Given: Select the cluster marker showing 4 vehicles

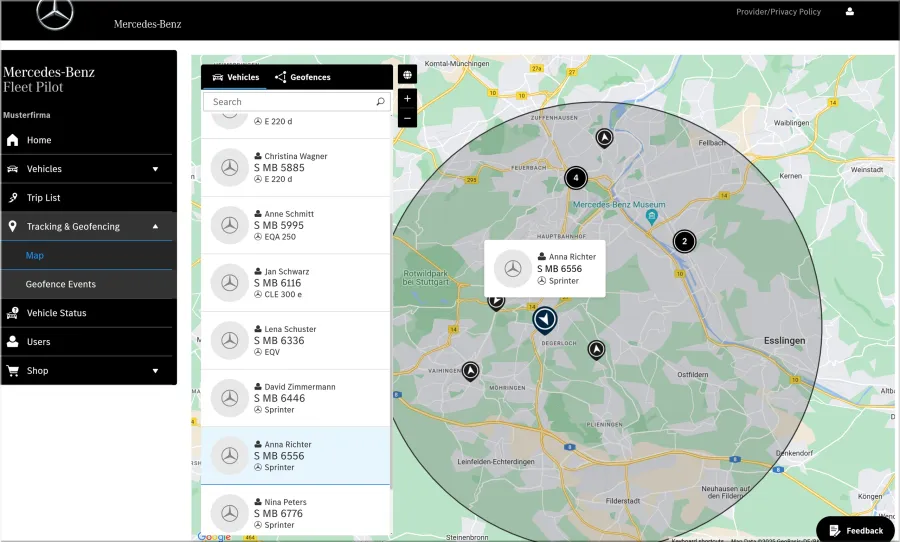Looking at the screenshot, I should click(576, 178).
